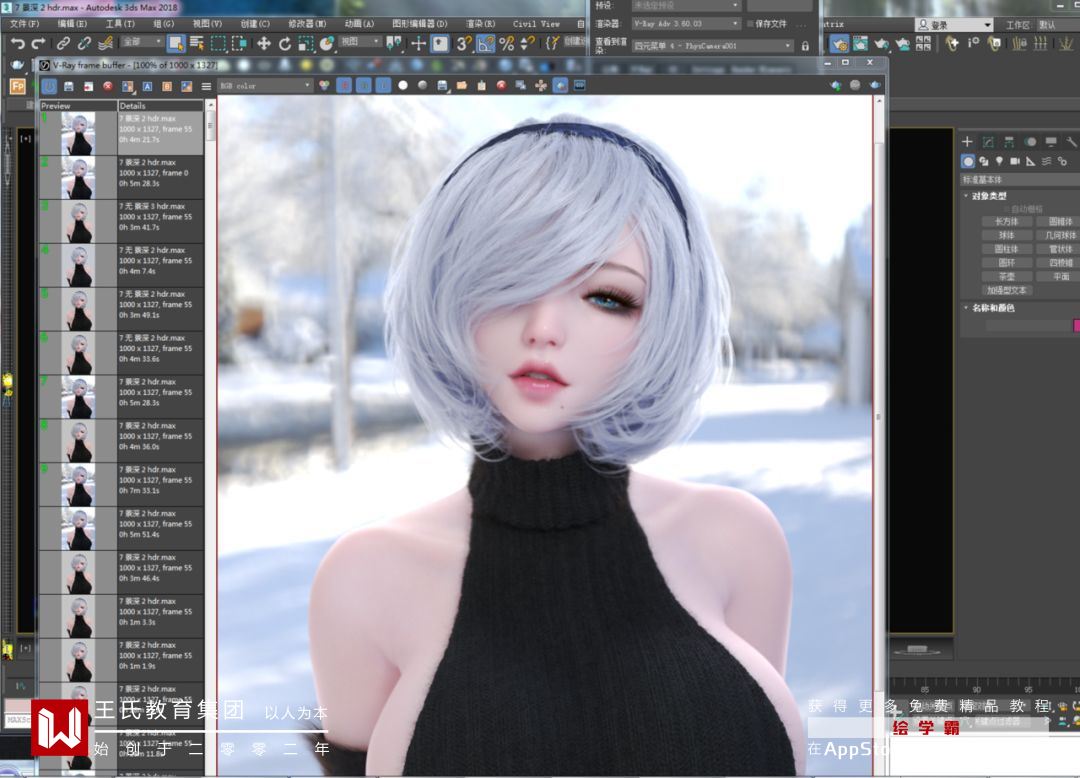Image resolution: width=1080 pixels, height=778 pixels.
Task: Select history render with time 0h 3m 41.7s
Action: point(121,222)
